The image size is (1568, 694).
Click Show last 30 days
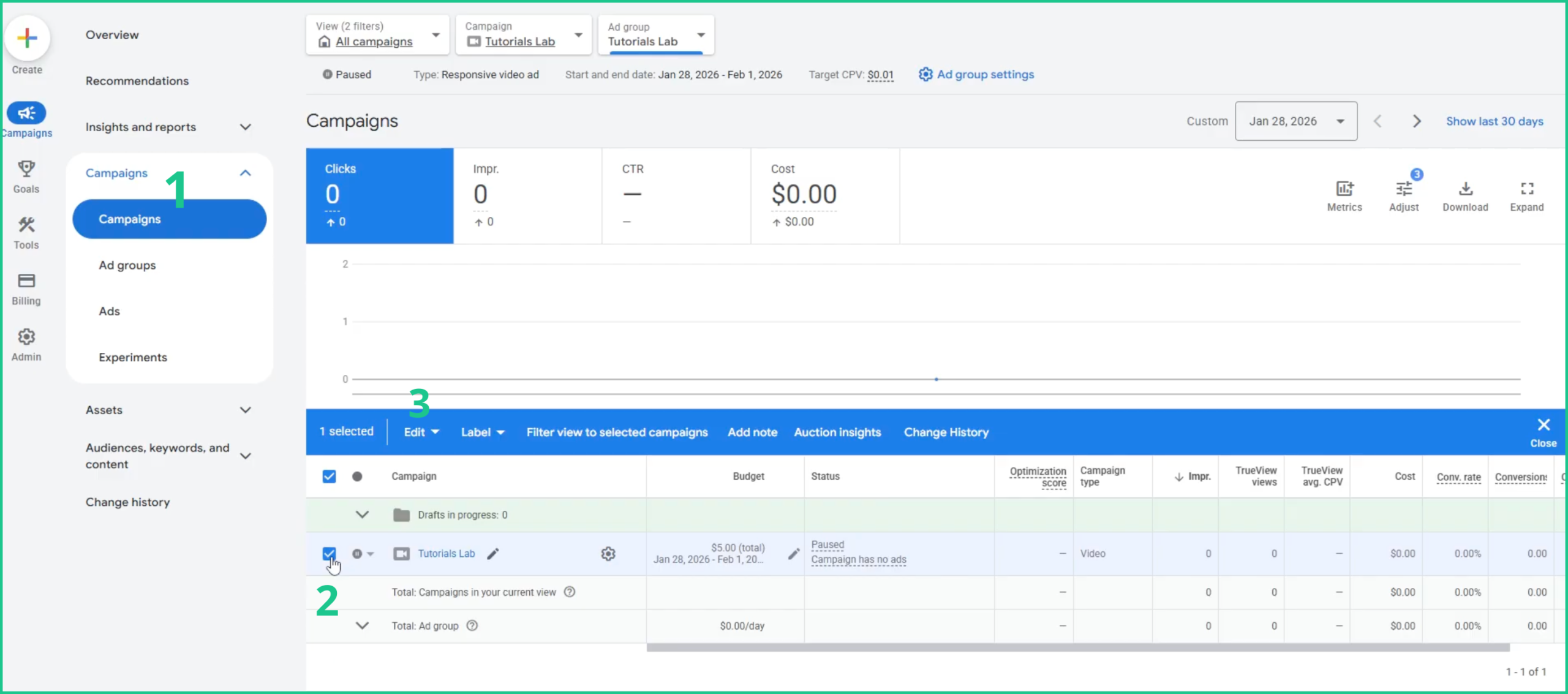click(1494, 121)
